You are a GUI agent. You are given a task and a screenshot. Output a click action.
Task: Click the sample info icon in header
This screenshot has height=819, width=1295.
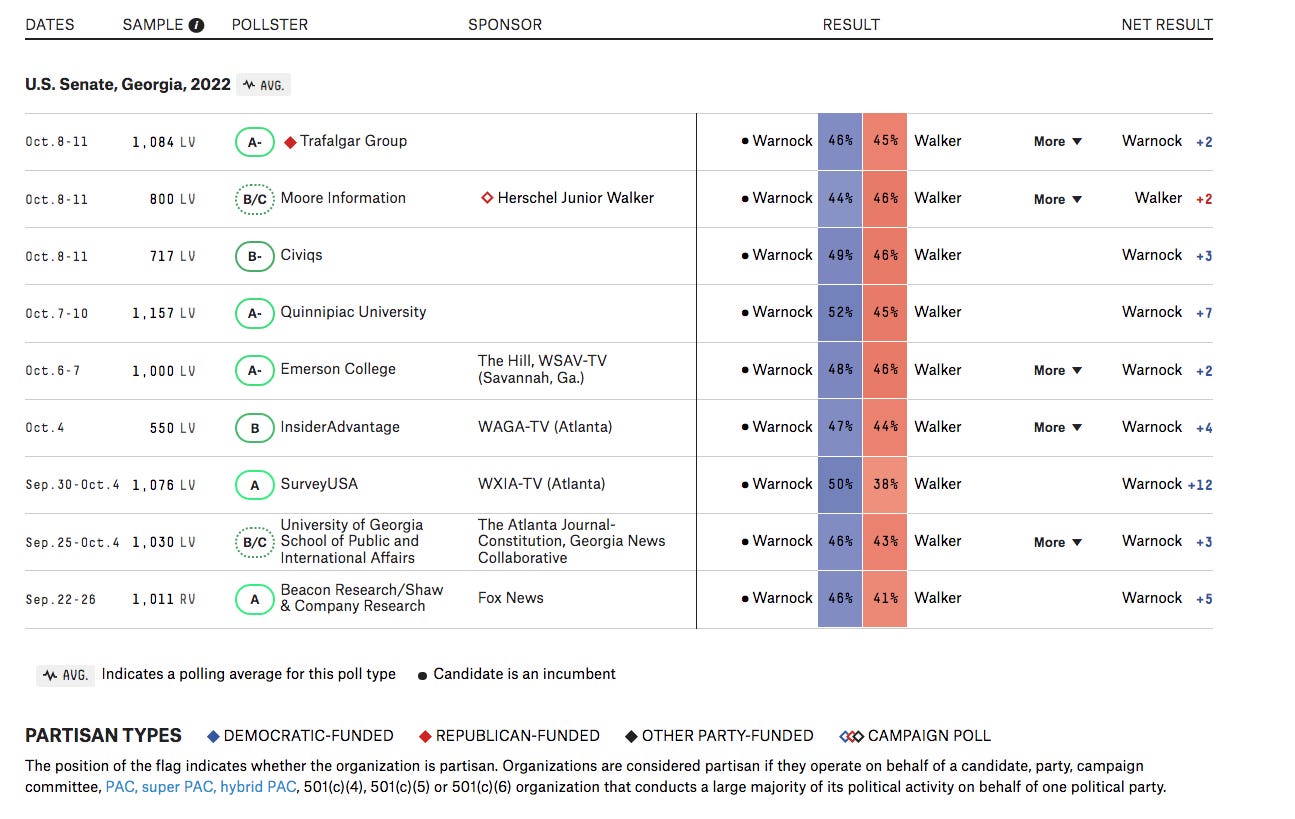click(196, 25)
